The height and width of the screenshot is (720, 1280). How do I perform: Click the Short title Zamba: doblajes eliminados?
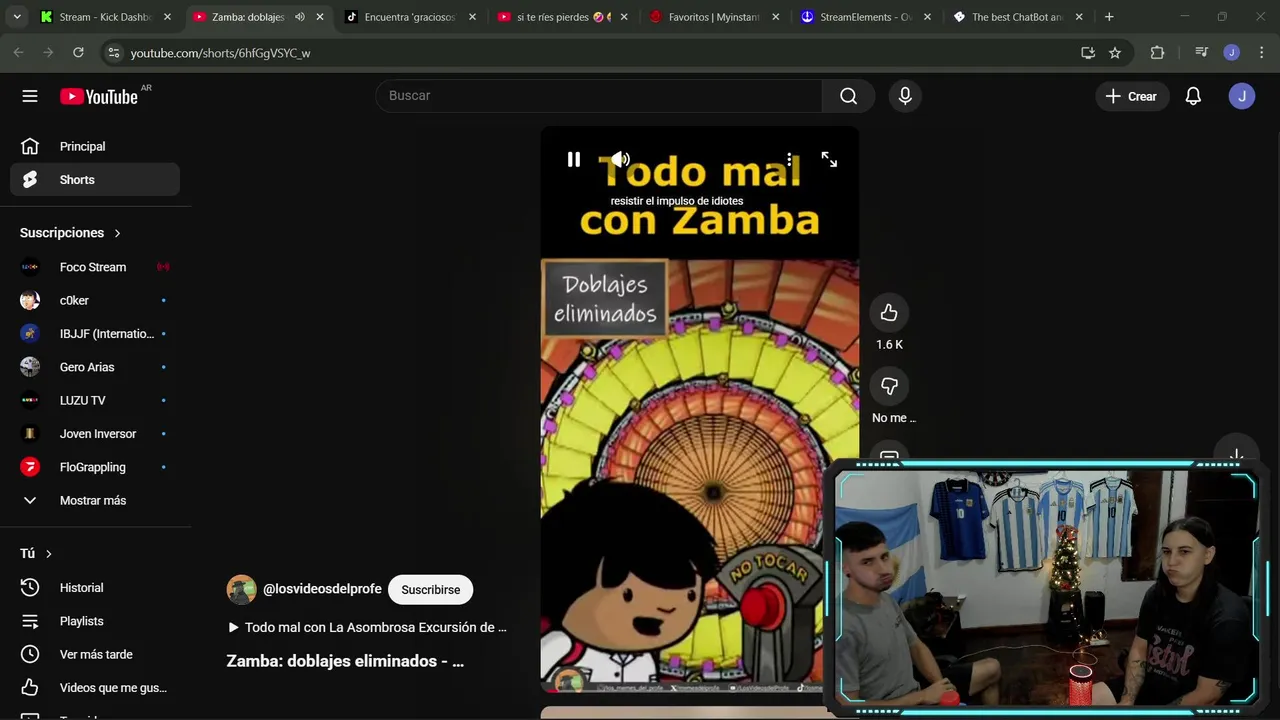click(x=345, y=661)
